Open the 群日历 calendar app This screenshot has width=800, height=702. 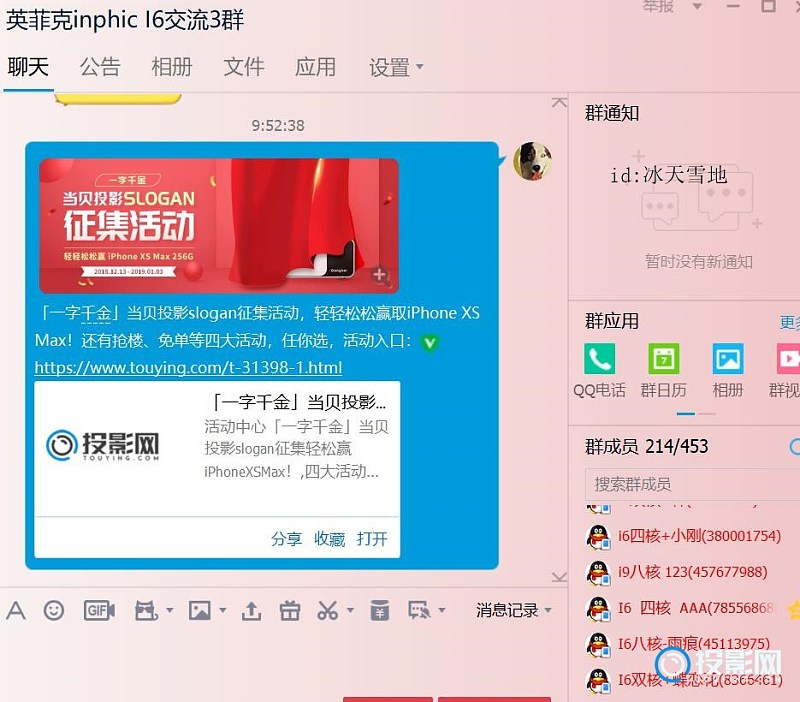tap(663, 371)
